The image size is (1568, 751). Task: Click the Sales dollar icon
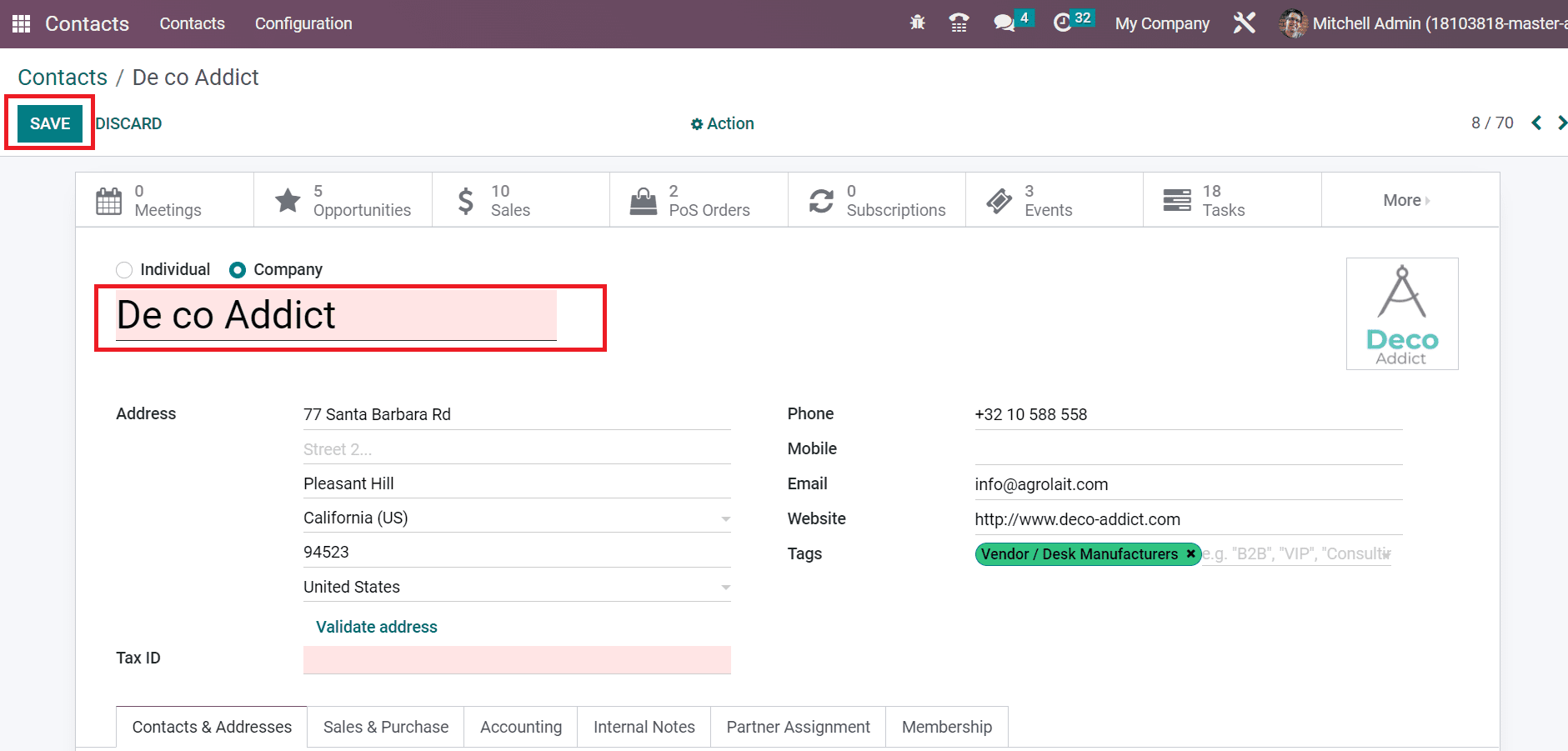[x=466, y=201]
